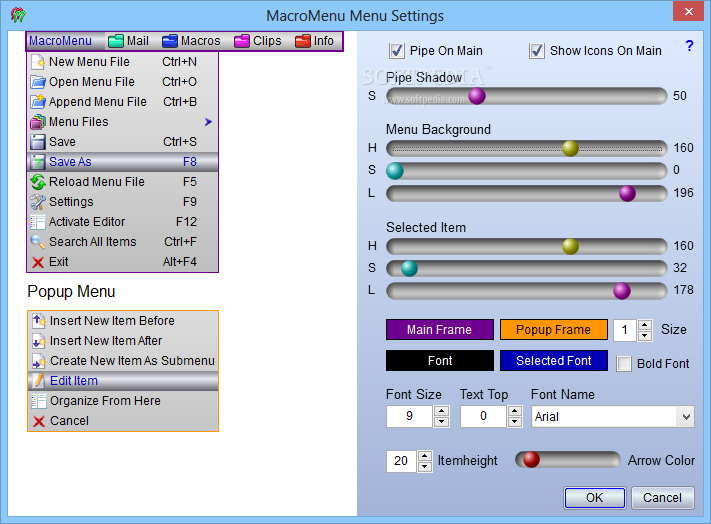The width and height of the screenshot is (711, 524).
Task: Click the frame Size value field
Action: [x=625, y=330]
